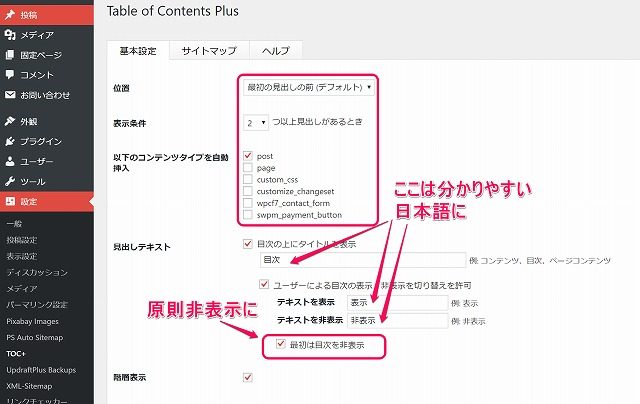Toggle the user show/hide permission checkbox
This screenshot has width=640, height=404.
click(x=264, y=284)
